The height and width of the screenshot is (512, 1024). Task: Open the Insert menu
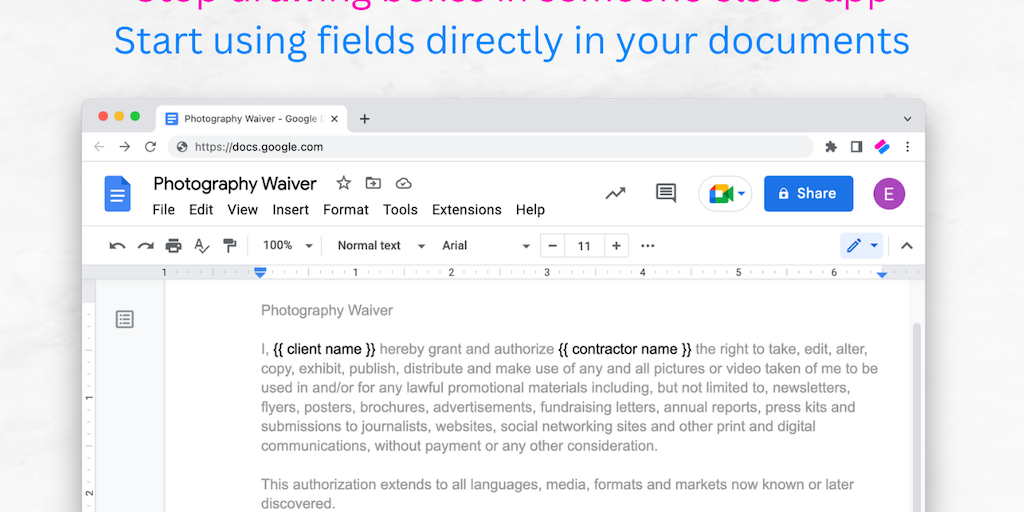click(x=291, y=210)
